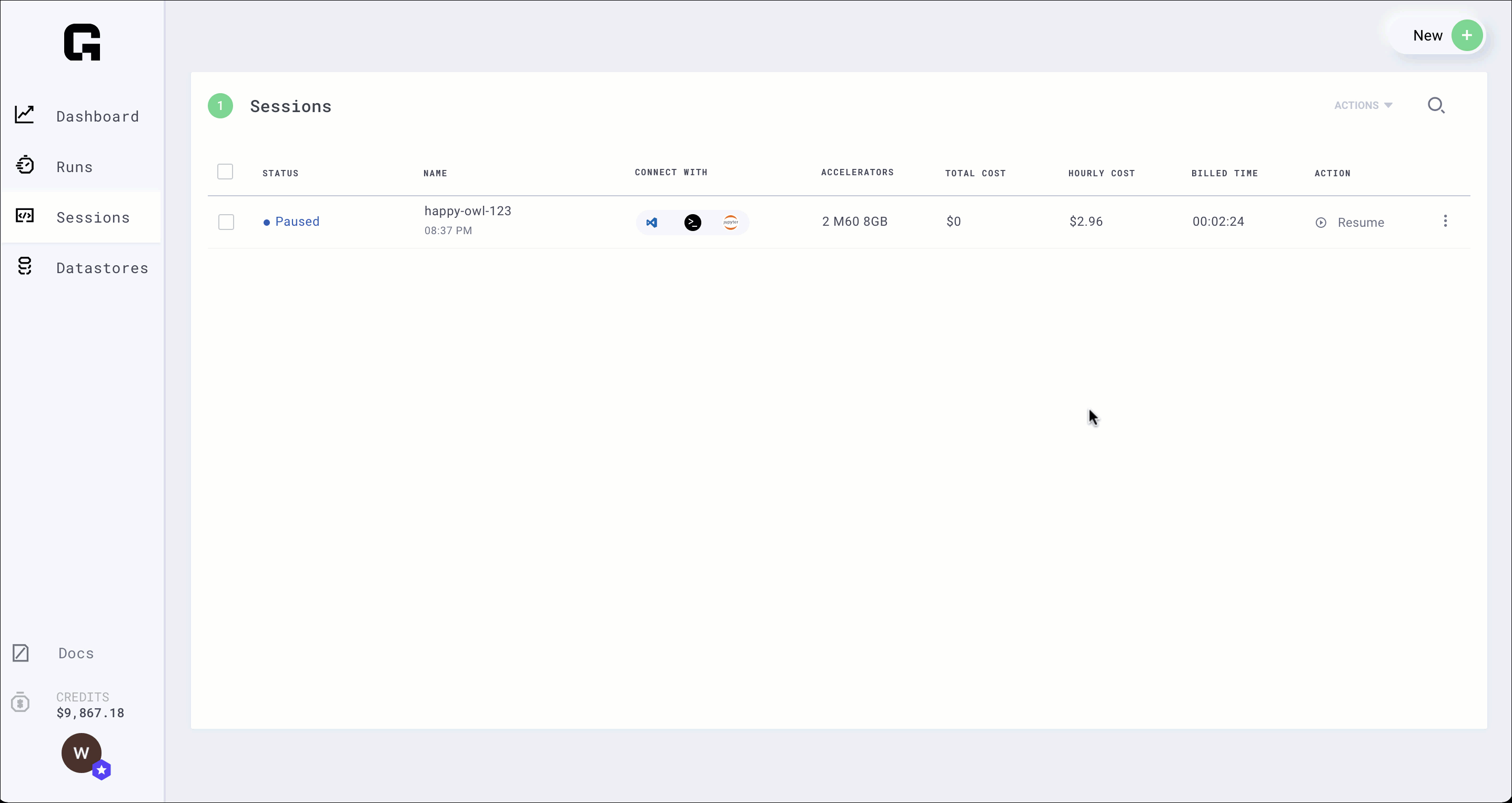Open the W user avatar

coord(82,752)
